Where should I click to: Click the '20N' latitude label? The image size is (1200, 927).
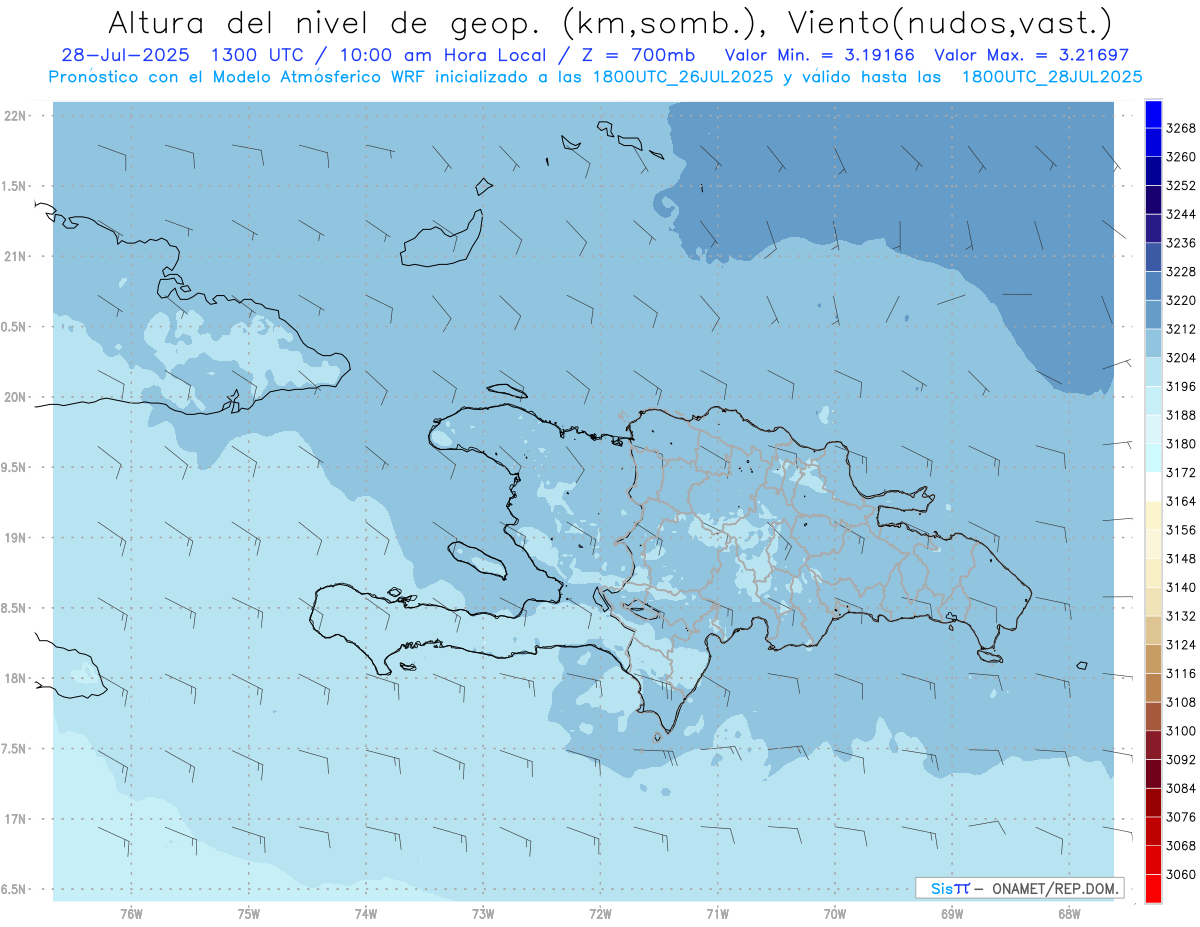tap(16, 397)
